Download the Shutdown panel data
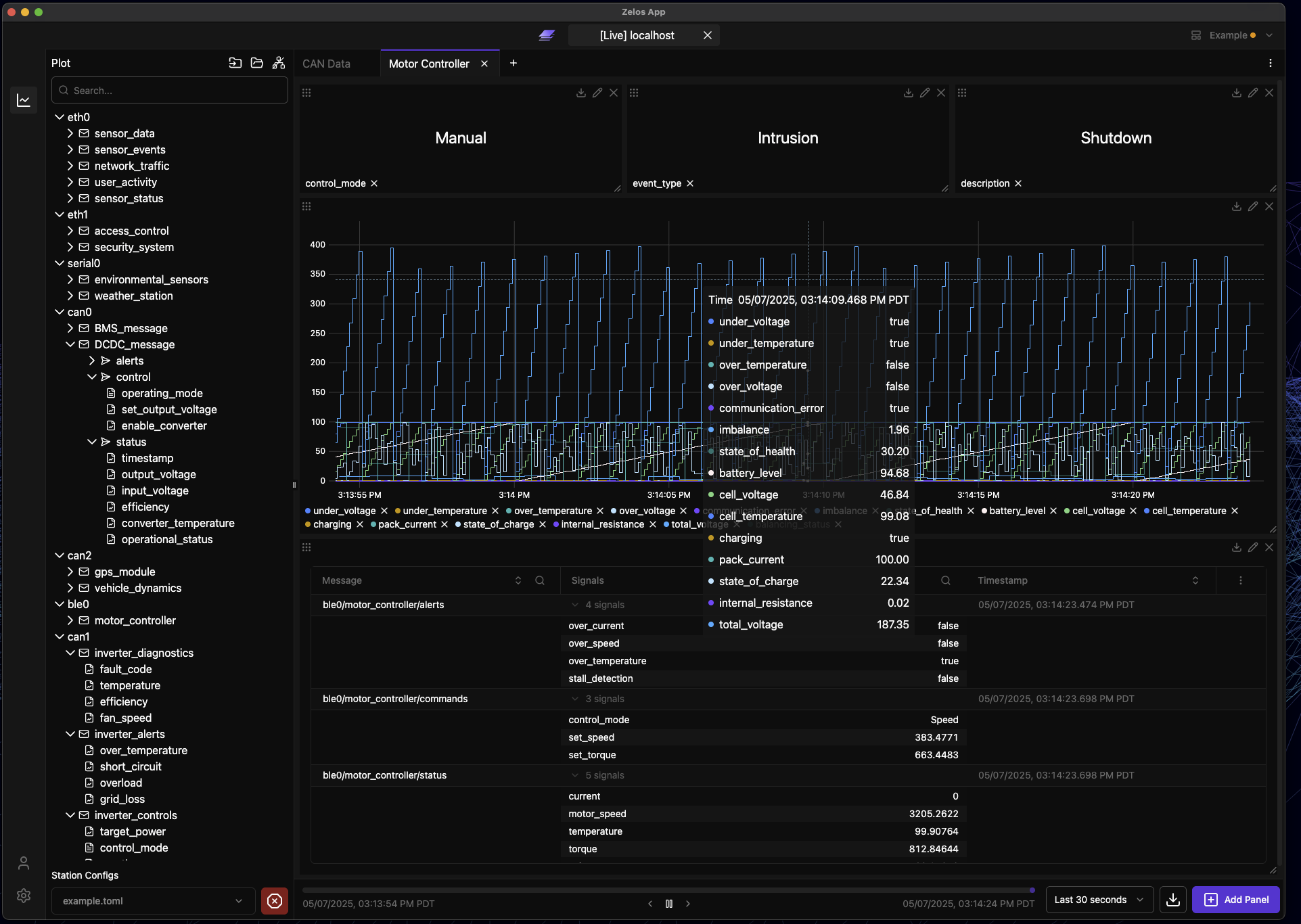This screenshot has width=1301, height=924. pyautogui.click(x=1236, y=93)
